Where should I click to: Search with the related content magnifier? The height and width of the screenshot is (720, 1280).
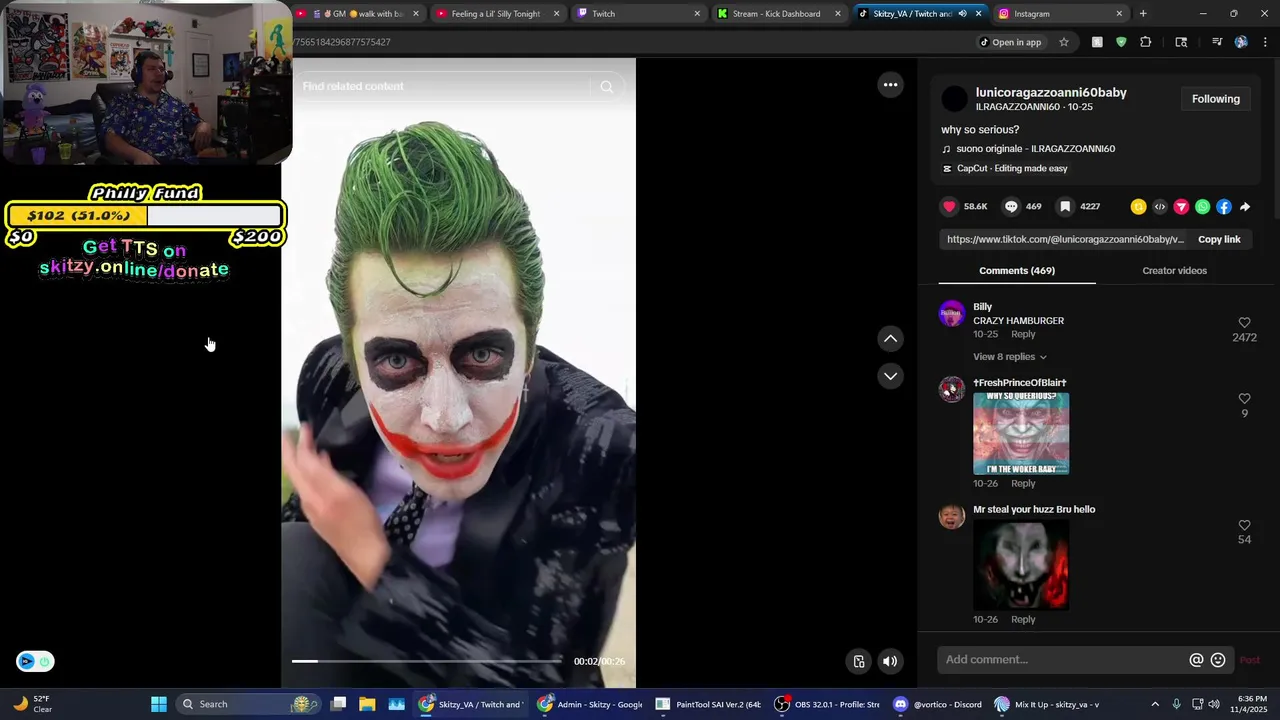coord(606,87)
